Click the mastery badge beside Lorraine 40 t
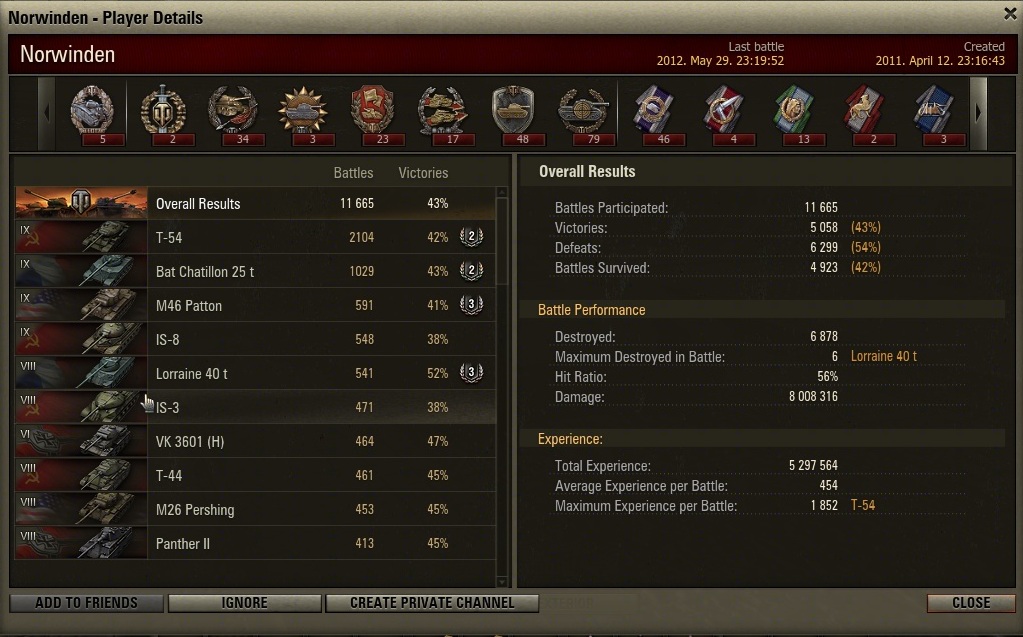The image size is (1023, 637). coord(471,373)
